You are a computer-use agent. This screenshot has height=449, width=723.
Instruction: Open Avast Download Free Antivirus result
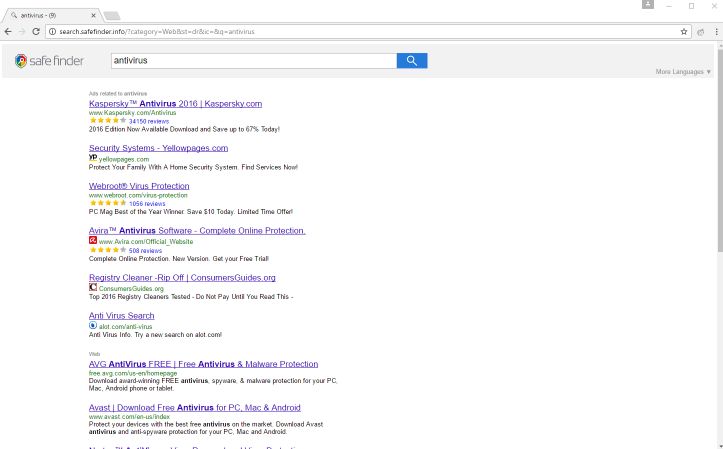pos(195,408)
